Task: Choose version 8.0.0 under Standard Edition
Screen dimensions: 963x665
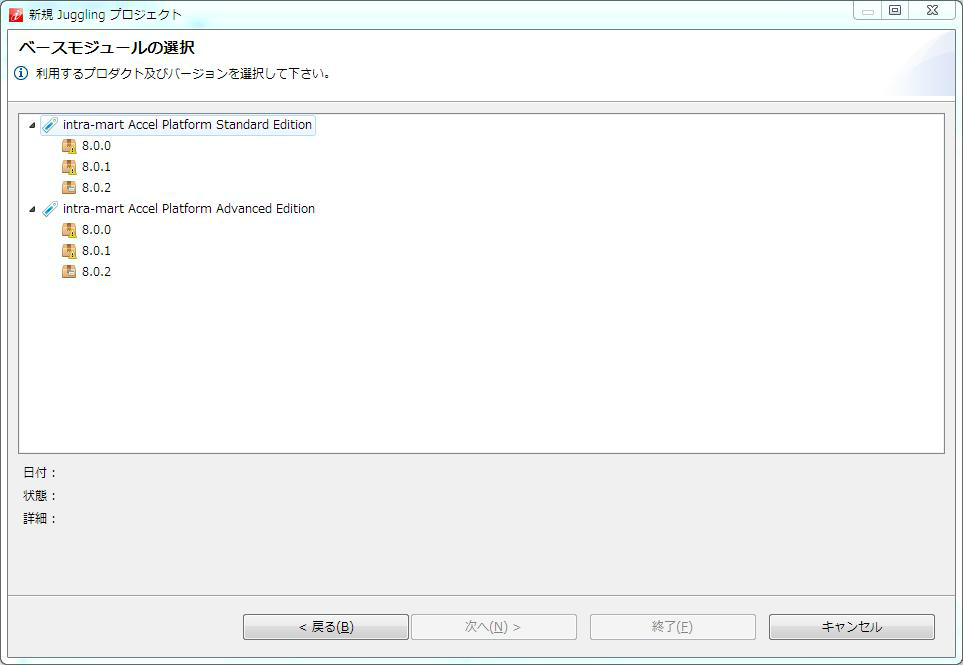Action: tap(96, 146)
